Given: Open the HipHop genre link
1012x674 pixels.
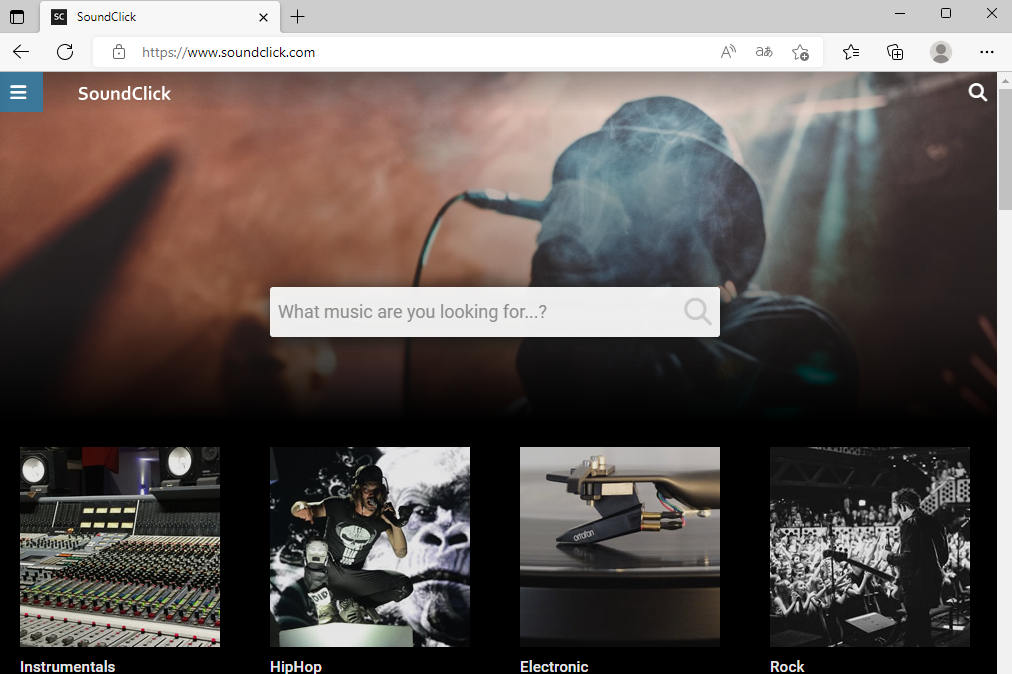Looking at the screenshot, I should coord(296,666).
